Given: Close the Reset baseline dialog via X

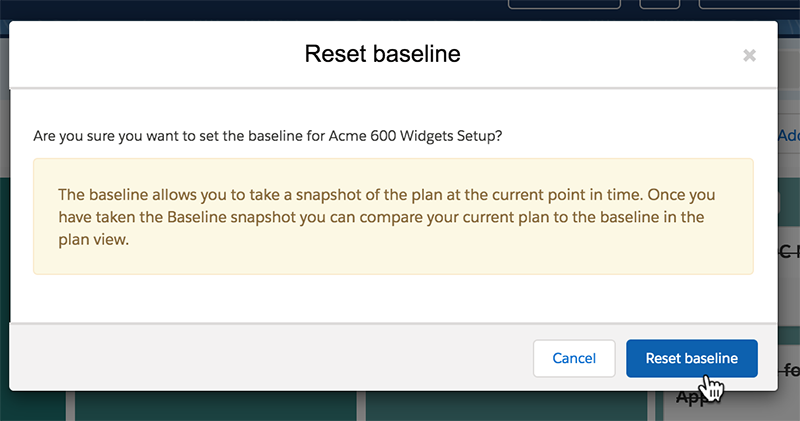Looking at the screenshot, I should point(749,55).
